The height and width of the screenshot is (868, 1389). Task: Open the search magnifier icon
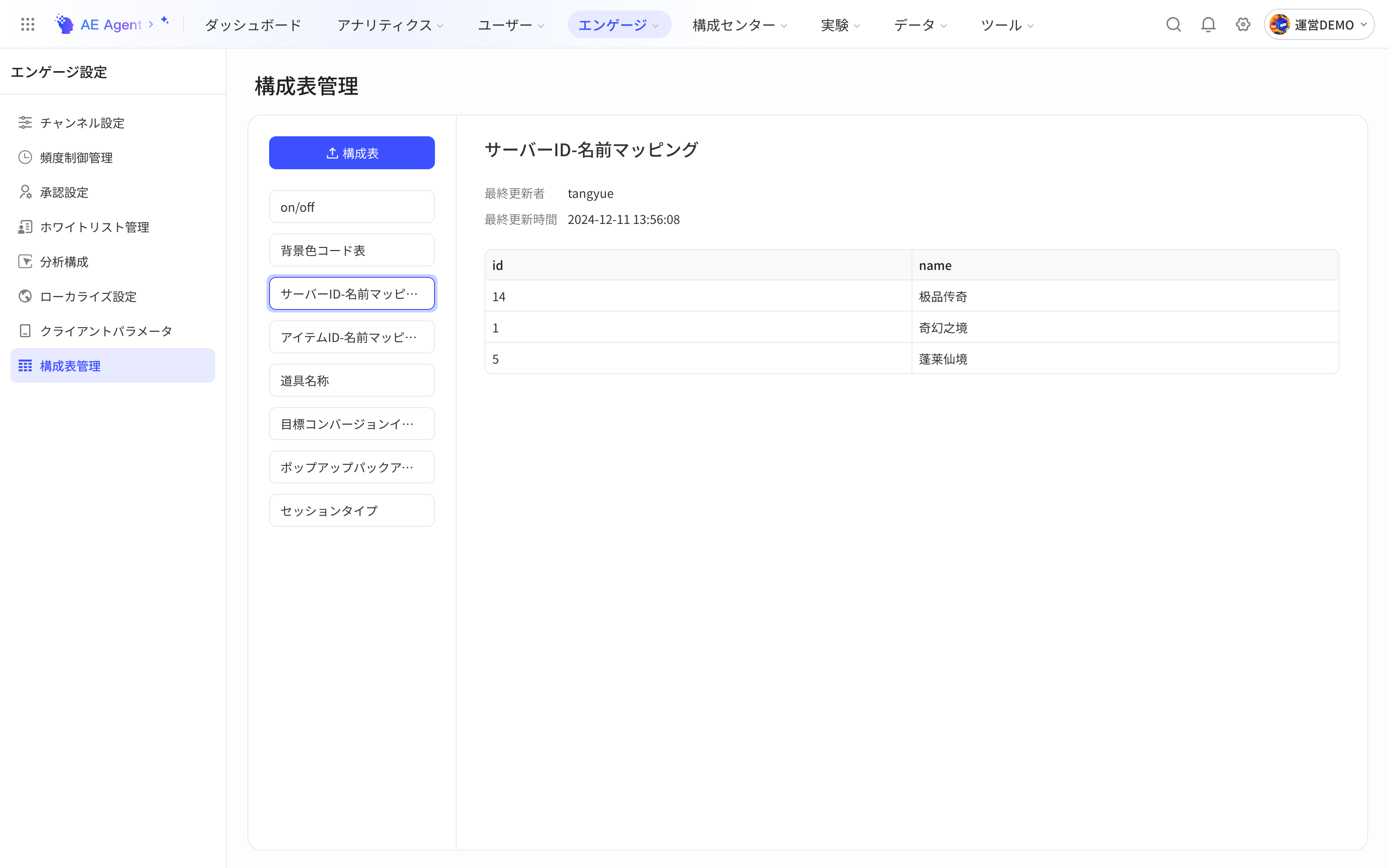pyautogui.click(x=1173, y=25)
